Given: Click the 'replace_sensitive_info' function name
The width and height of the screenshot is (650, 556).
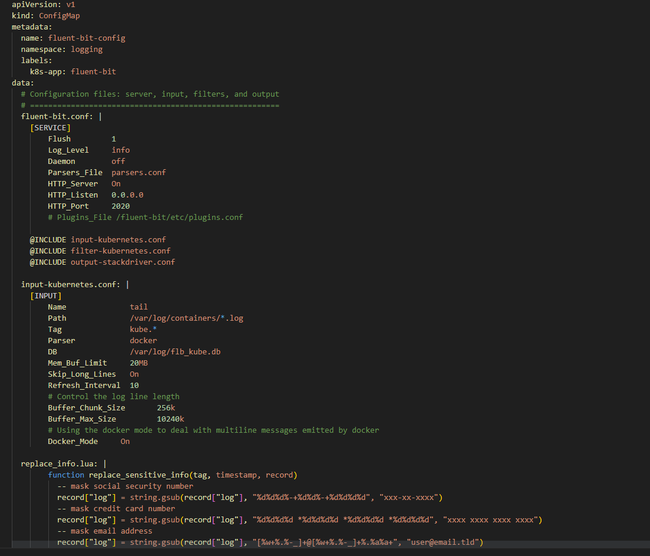Looking at the screenshot, I should [x=139, y=475].
